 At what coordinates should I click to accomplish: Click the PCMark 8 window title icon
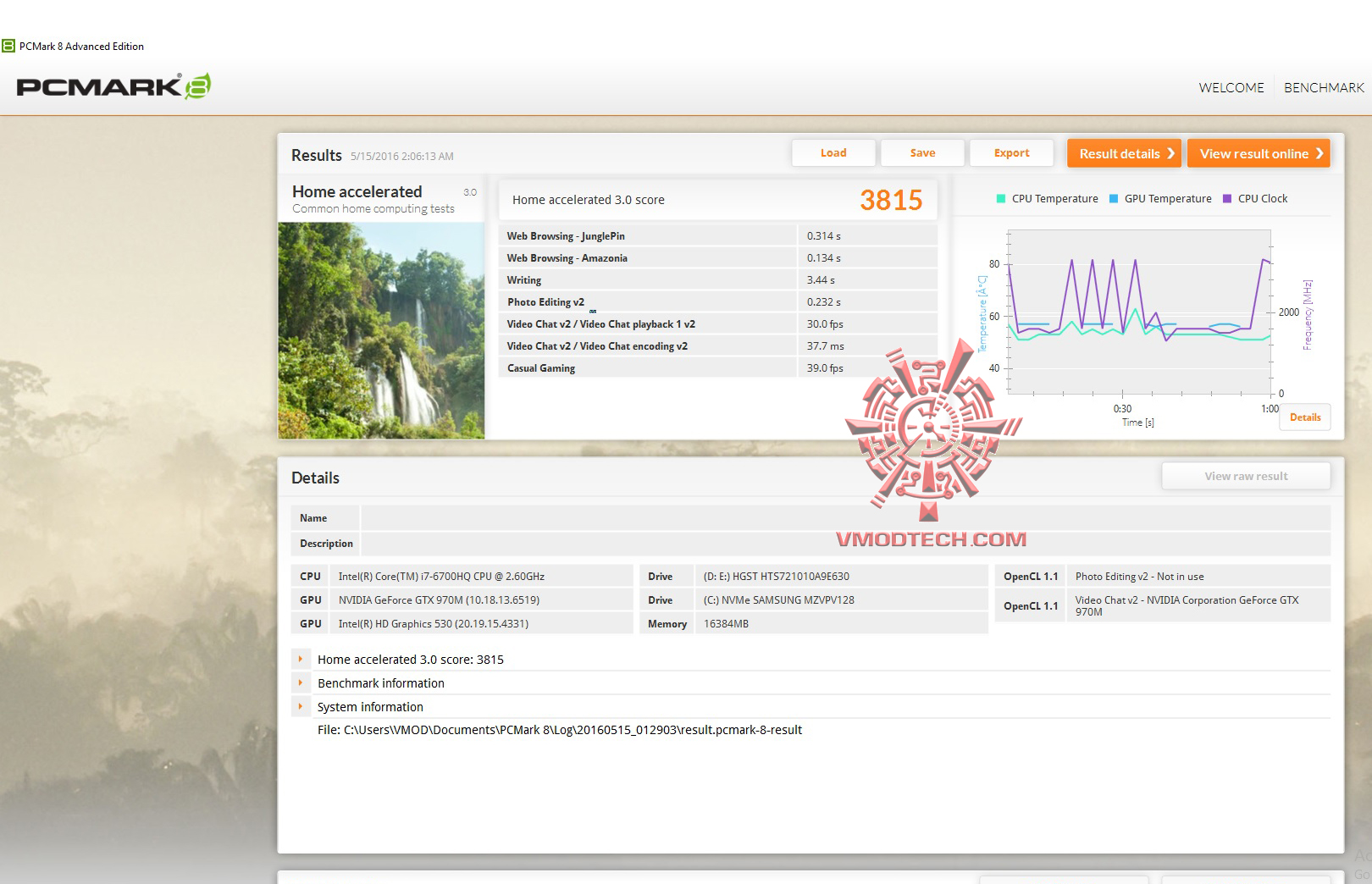tap(8, 46)
